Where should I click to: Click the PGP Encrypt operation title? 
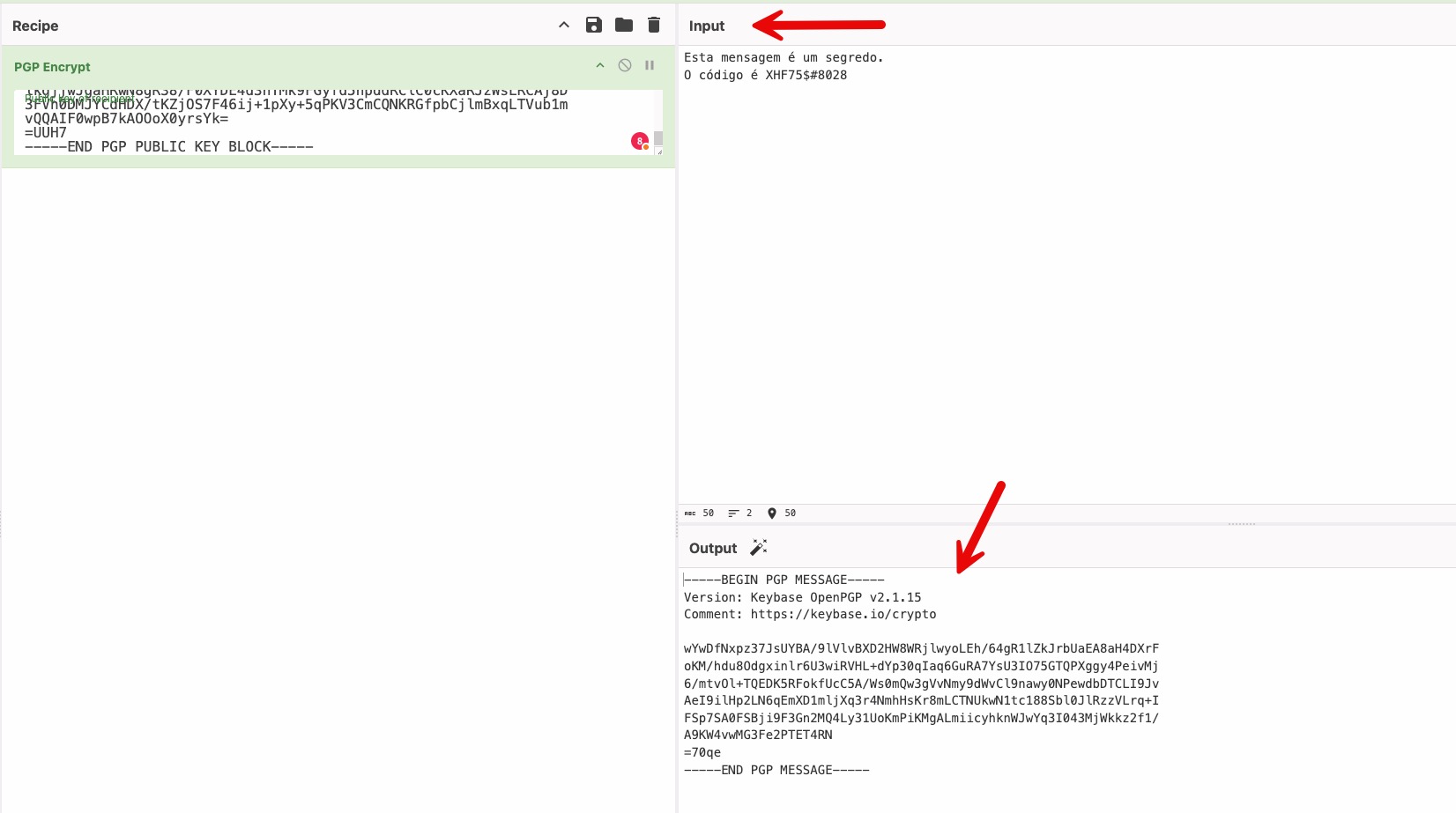52,67
